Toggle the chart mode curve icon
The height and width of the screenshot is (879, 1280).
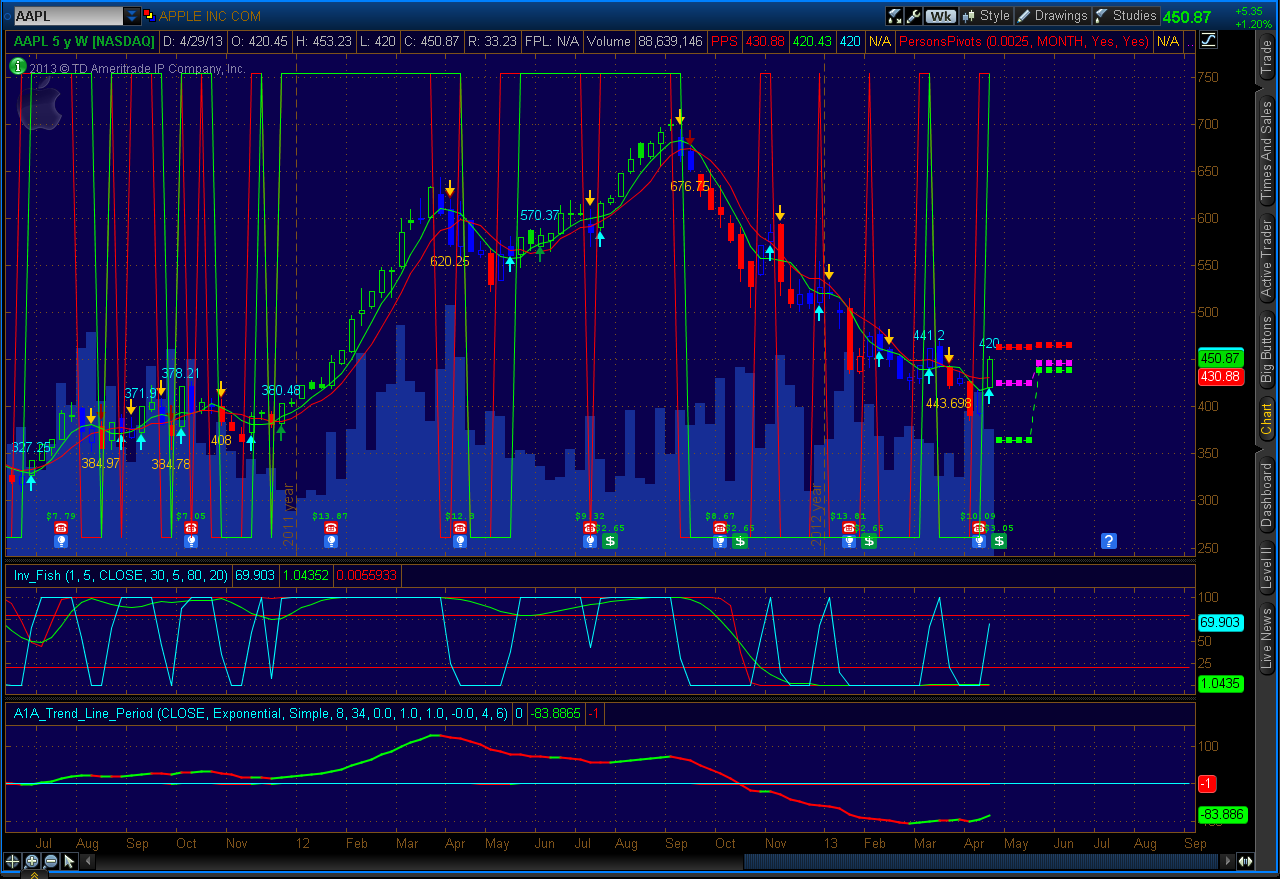point(1208,41)
